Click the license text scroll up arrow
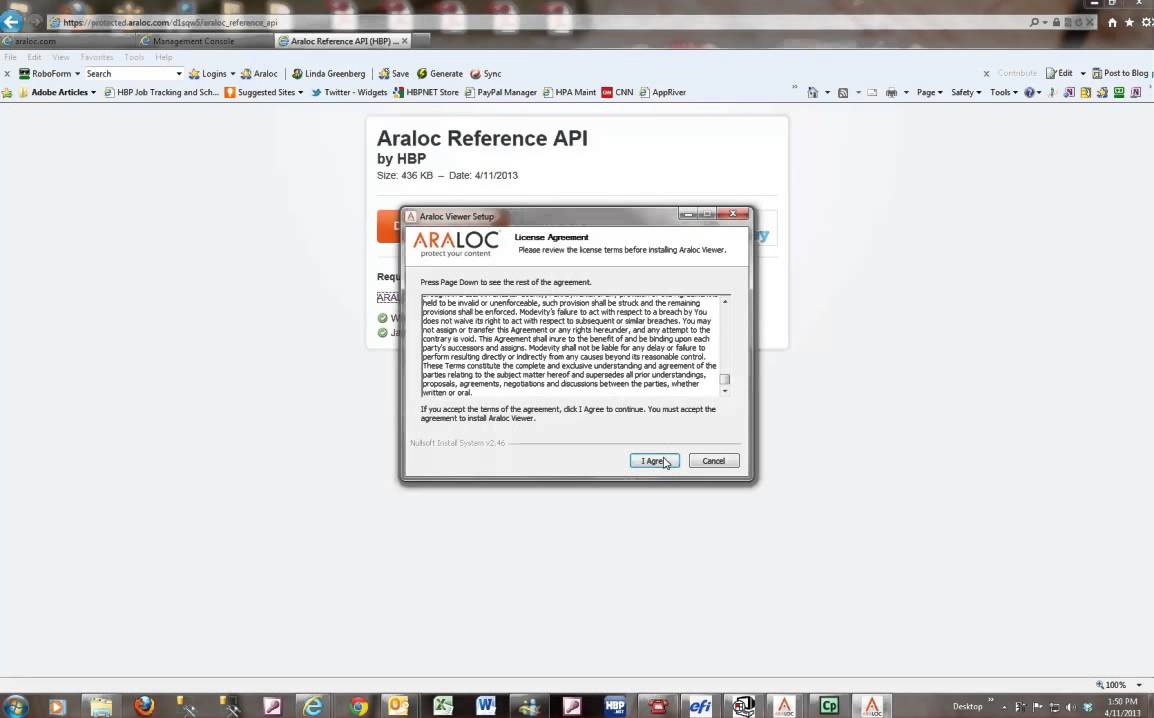Image resolution: width=1154 pixels, height=718 pixels. tap(725, 302)
